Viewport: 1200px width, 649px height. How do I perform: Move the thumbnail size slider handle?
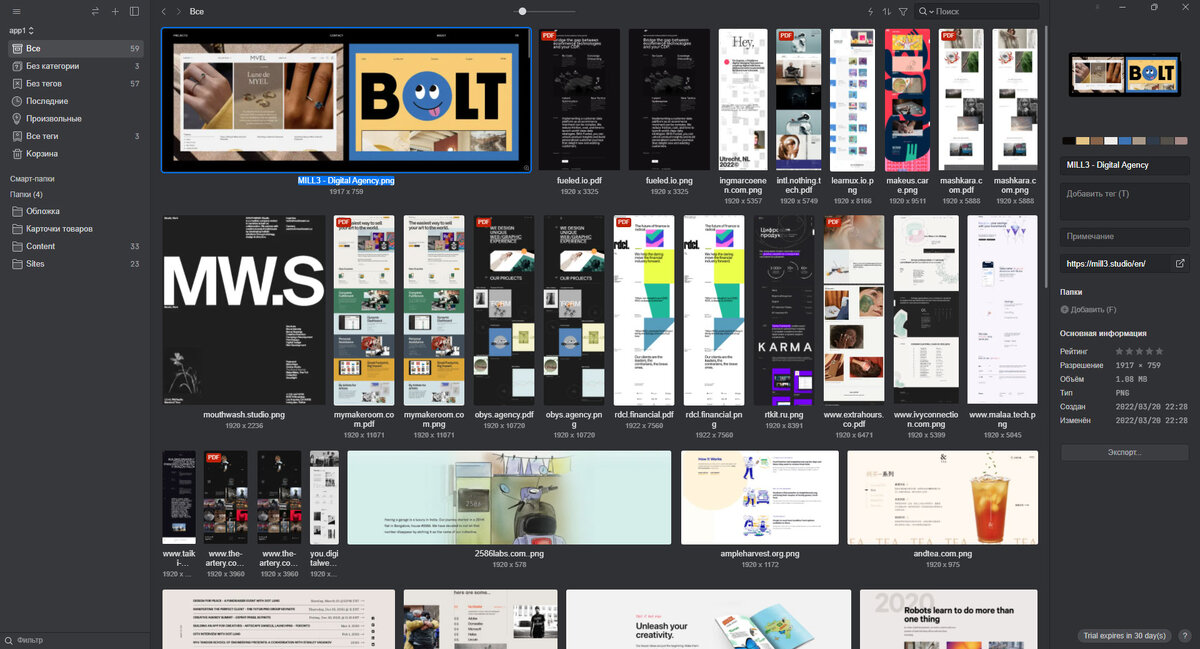[522, 11]
